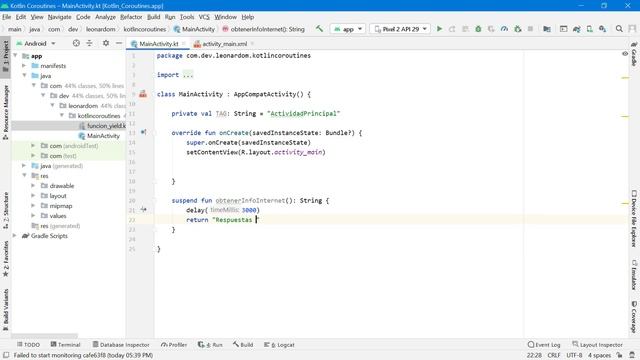
Task: Open the Terminal tool window
Action: click(x=65, y=344)
